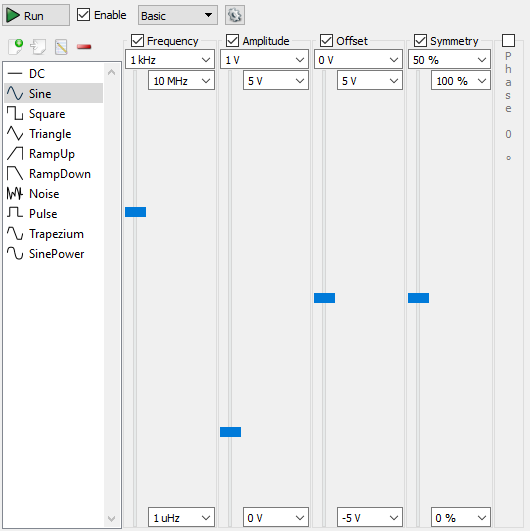Select the DC waveform icon
Screen dimensions: 530x531
(15, 73)
